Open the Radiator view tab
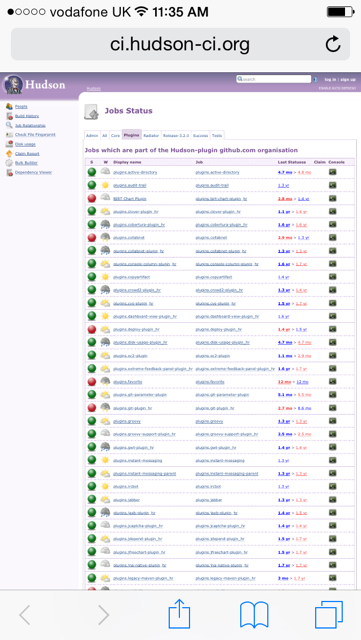Image resolution: width=361 pixels, height=640 pixels. pos(151,135)
